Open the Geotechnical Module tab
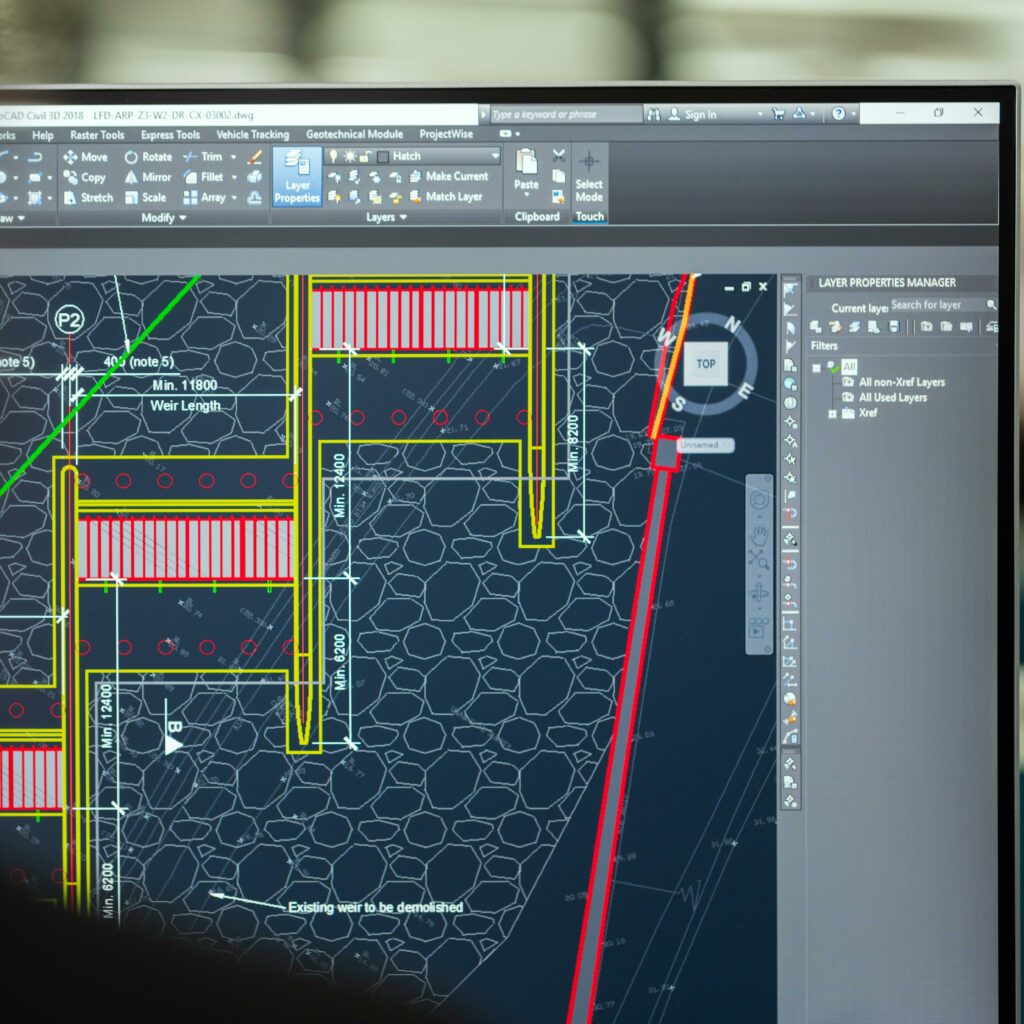The height and width of the screenshot is (1024, 1024). coord(354,135)
